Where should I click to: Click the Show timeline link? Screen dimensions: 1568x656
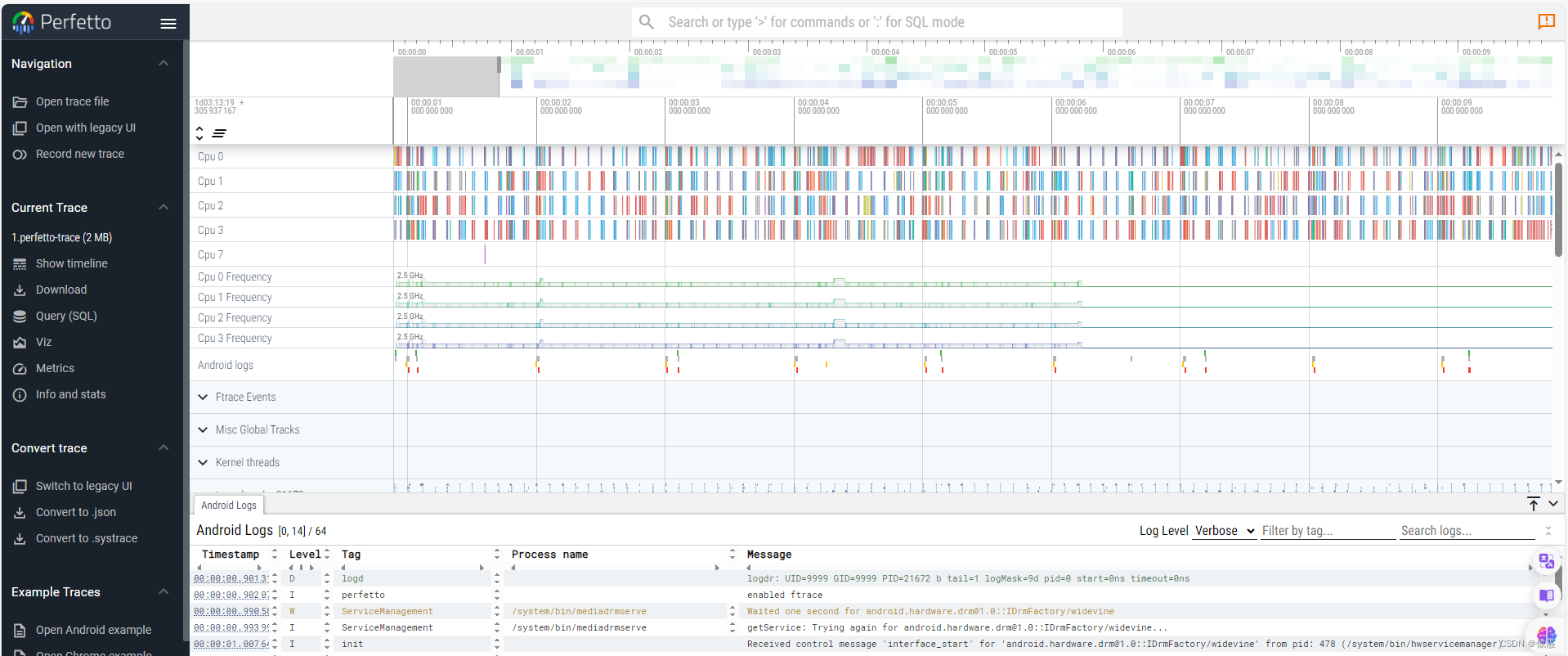coord(72,264)
